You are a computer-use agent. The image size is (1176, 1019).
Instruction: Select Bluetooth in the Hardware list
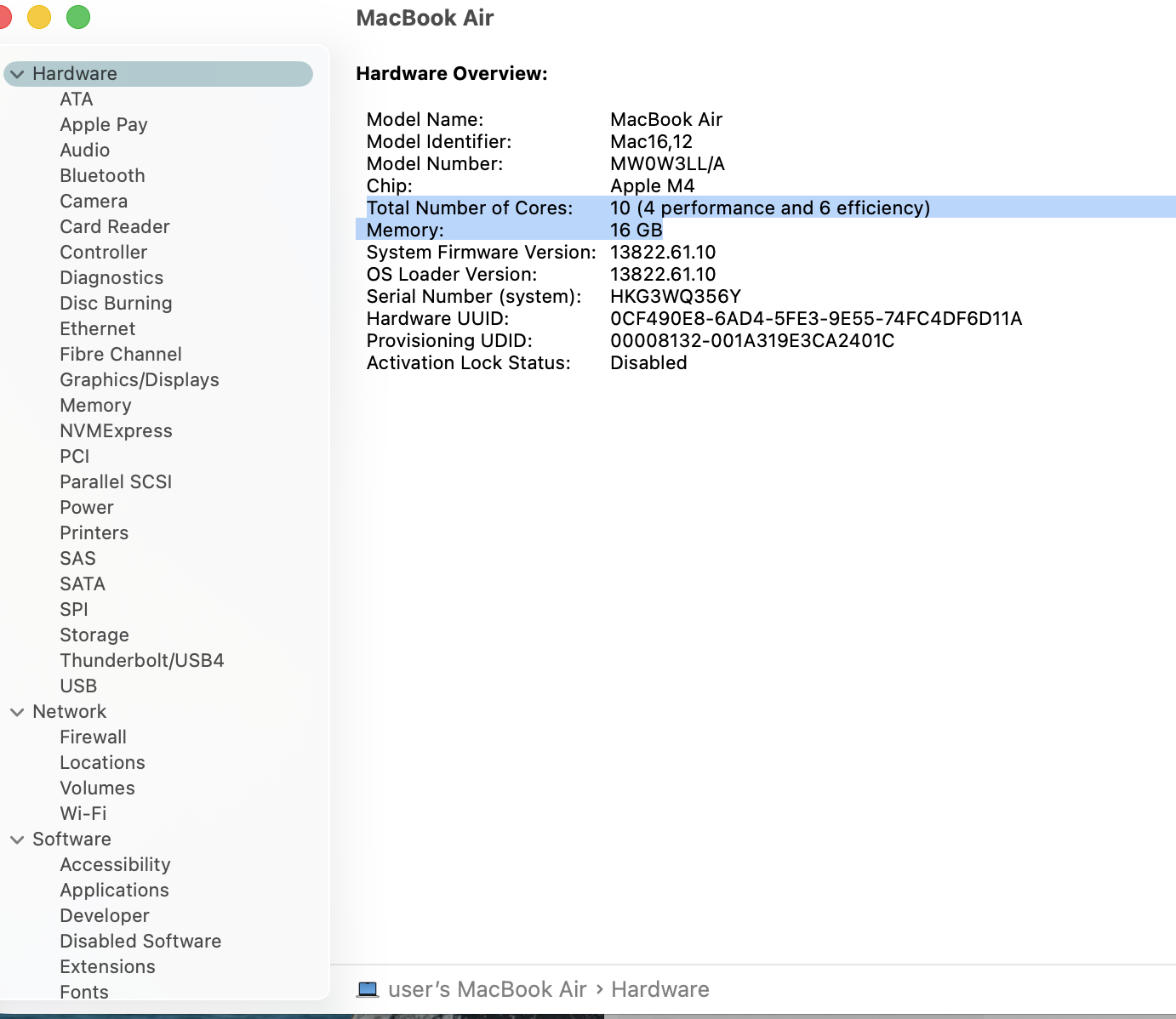pos(102,175)
